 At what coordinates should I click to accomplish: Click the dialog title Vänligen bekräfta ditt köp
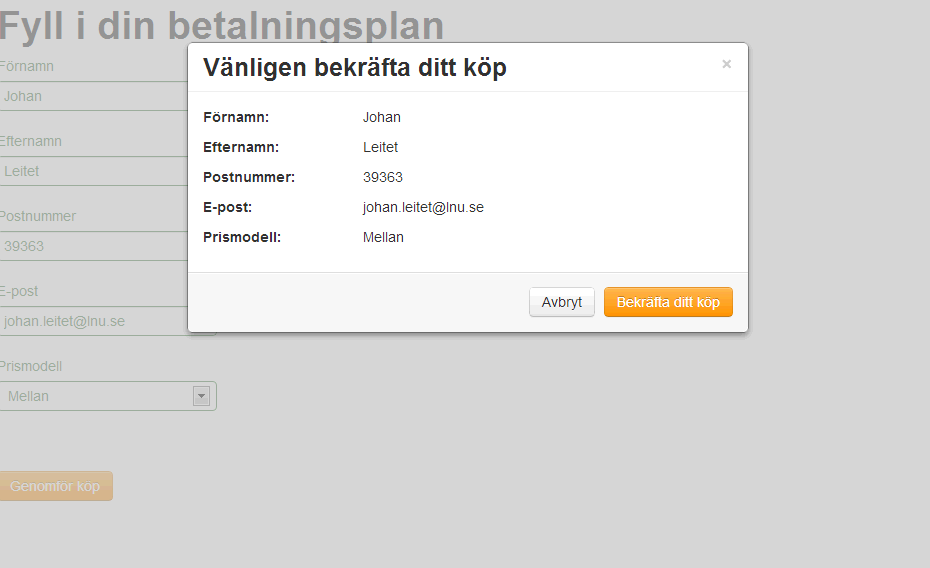coord(355,68)
